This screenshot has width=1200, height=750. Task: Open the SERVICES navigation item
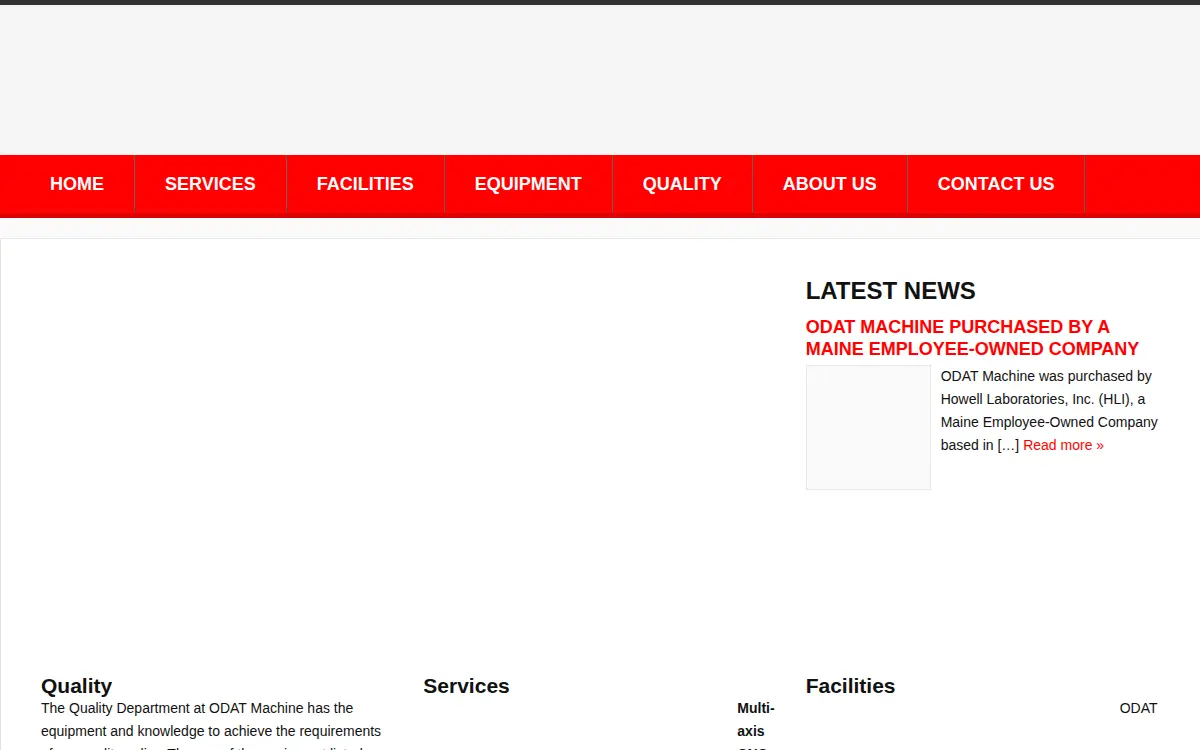click(x=210, y=184)
